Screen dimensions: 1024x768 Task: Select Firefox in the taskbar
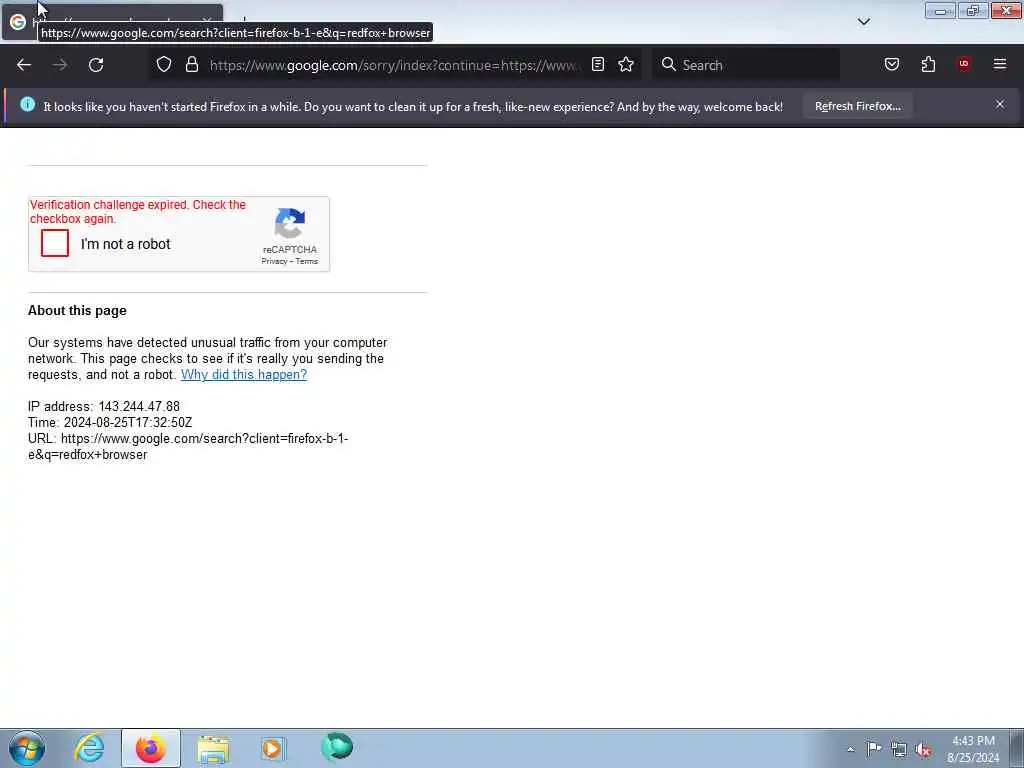[x=151, y=748]
